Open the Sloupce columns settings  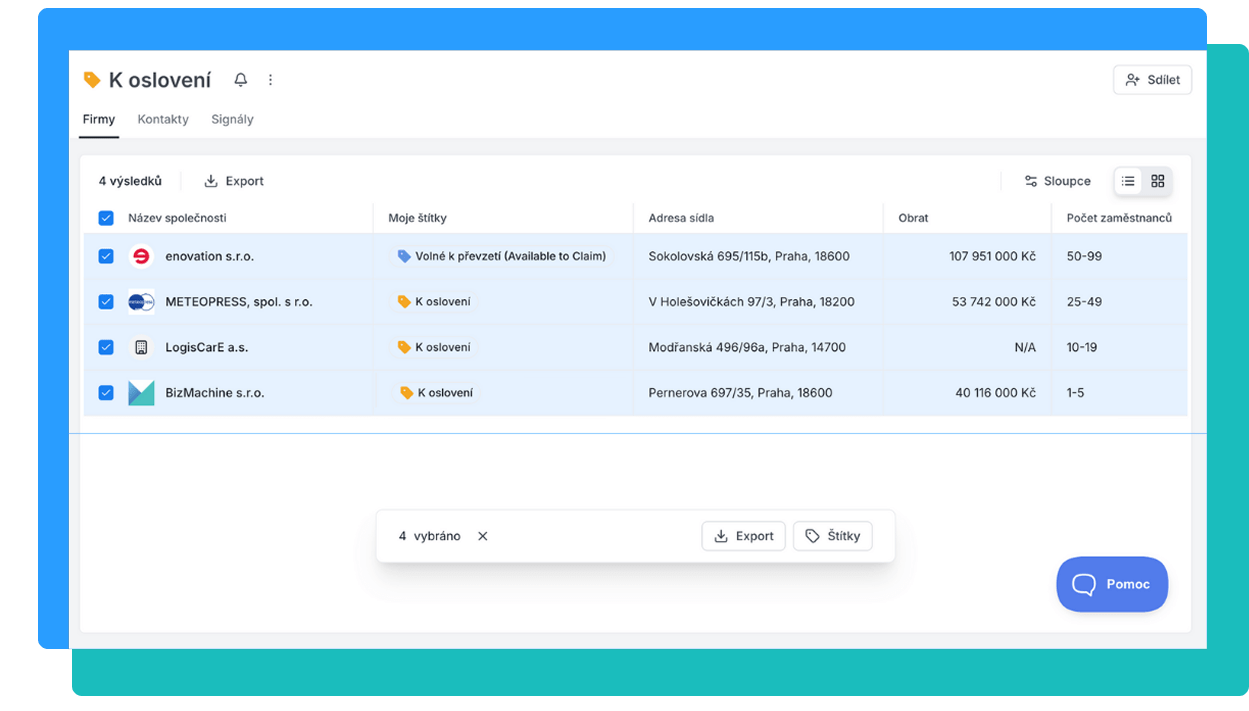[1057, 181]
